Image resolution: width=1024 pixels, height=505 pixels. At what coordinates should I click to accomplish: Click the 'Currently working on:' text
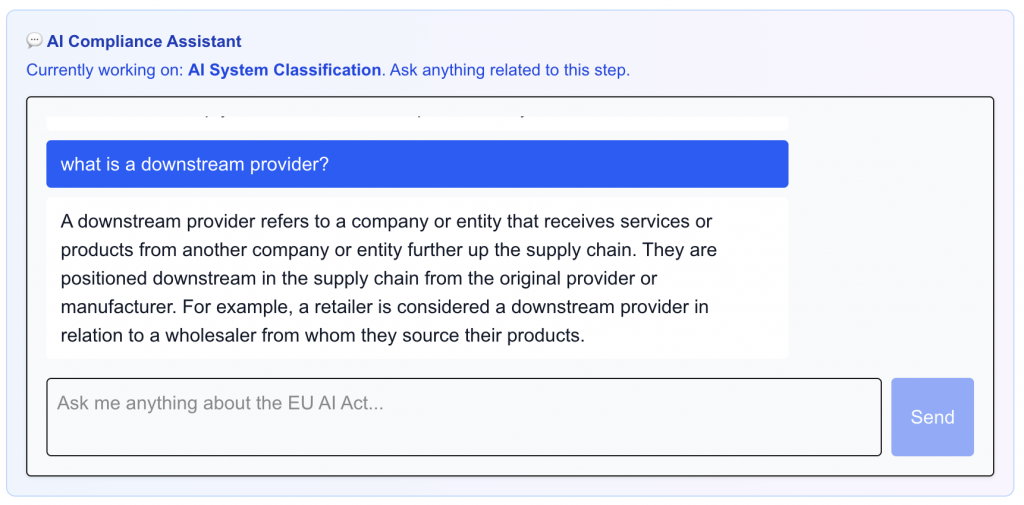pyautogui.click(x=105, y=70)
